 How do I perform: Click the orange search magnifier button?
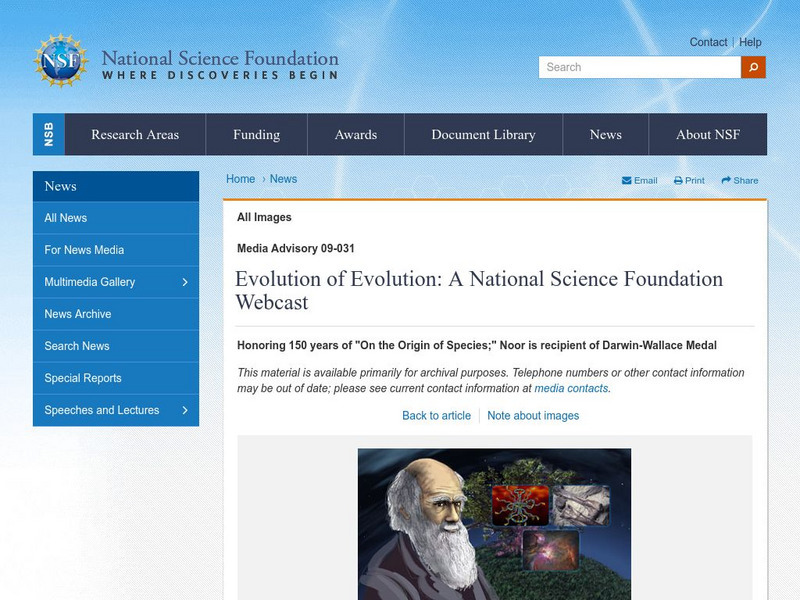(x=753, y=67)
